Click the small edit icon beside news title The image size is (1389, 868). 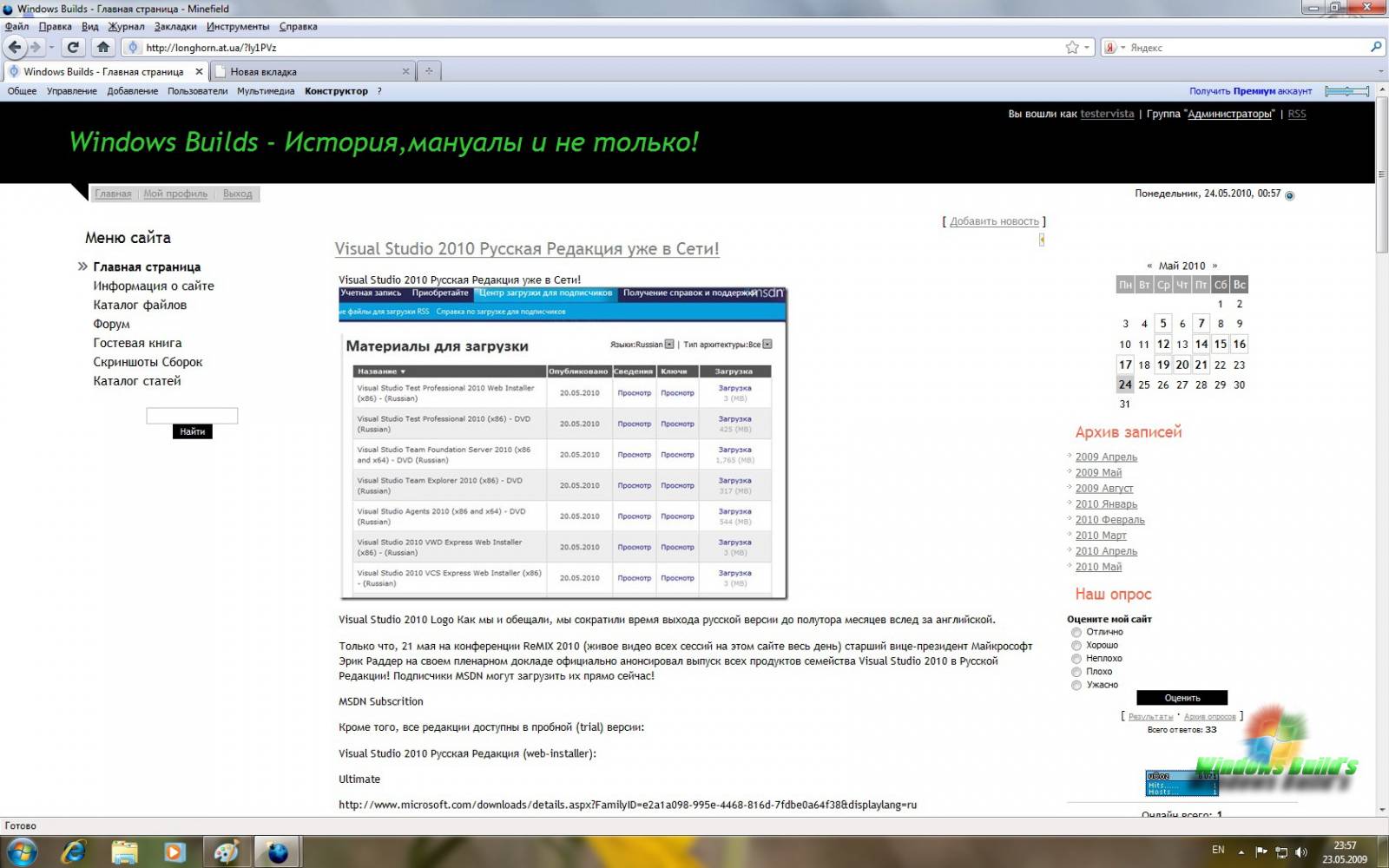pos(1041,240)
